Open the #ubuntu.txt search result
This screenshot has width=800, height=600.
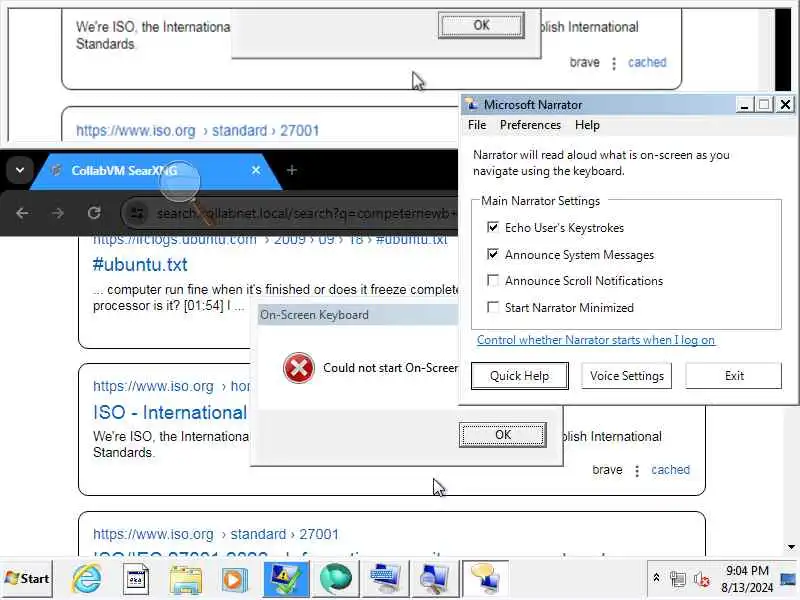click(x=140, y=264)
